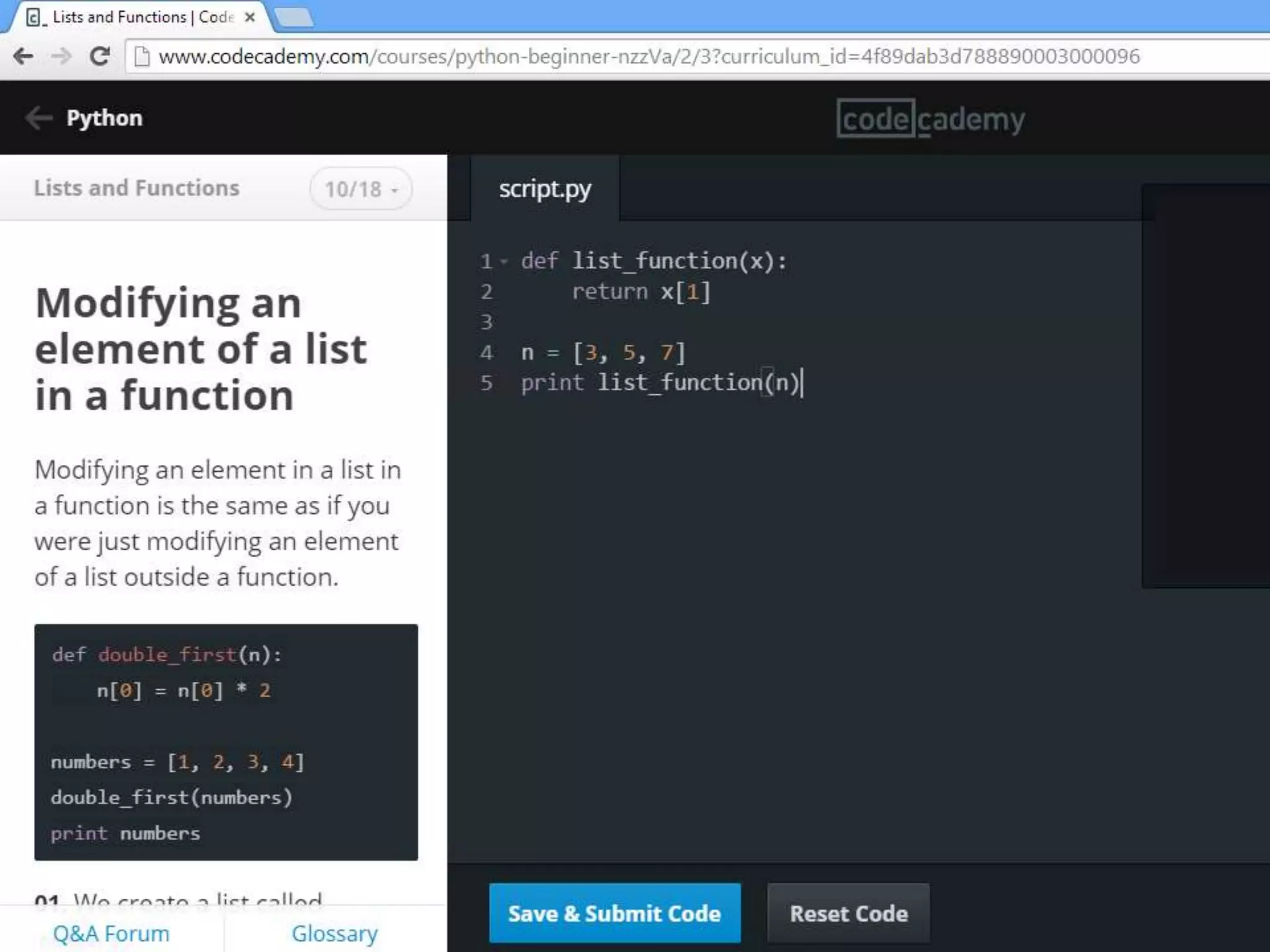Select the script.py tab
The image size is (1270, 952).
pos(545,188)
